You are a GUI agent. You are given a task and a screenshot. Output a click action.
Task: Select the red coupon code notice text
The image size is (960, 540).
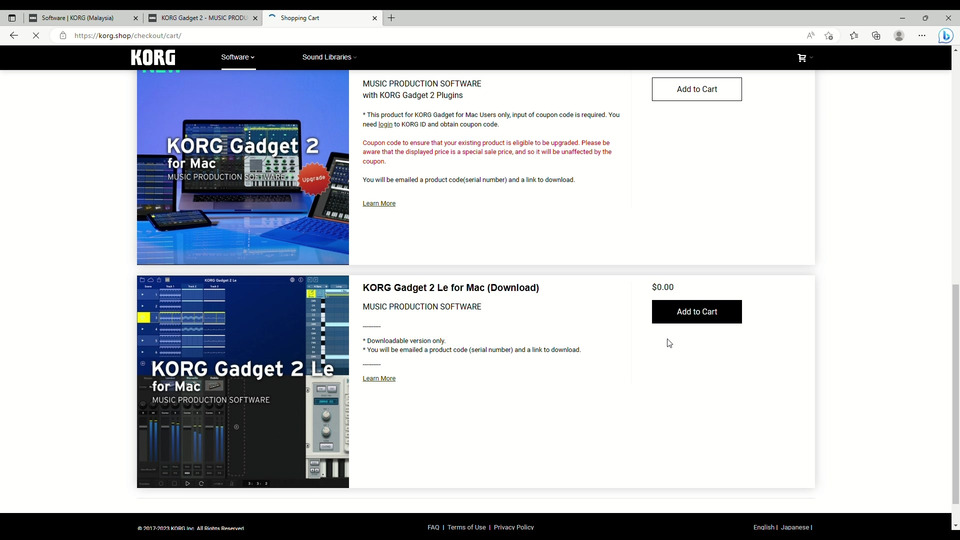487,152
